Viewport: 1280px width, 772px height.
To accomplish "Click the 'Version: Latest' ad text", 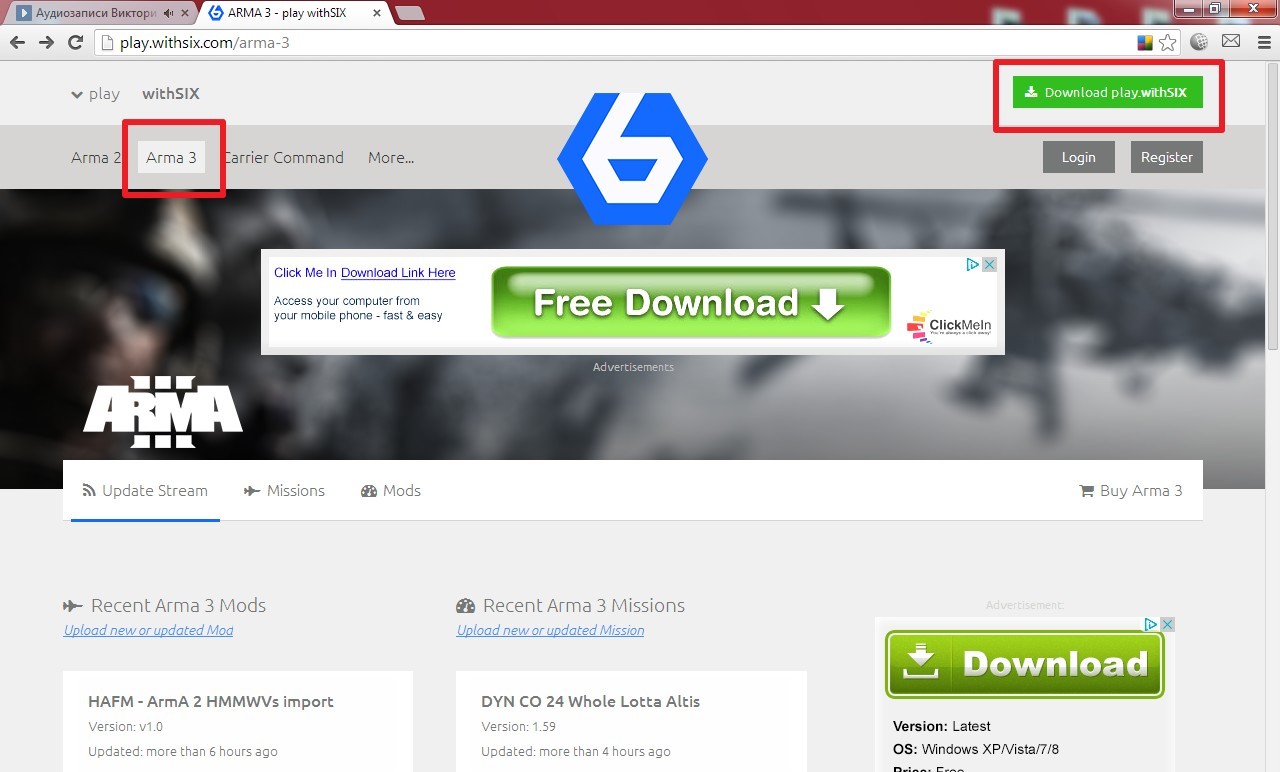I will pyautogui.click(x=942, y=726).
